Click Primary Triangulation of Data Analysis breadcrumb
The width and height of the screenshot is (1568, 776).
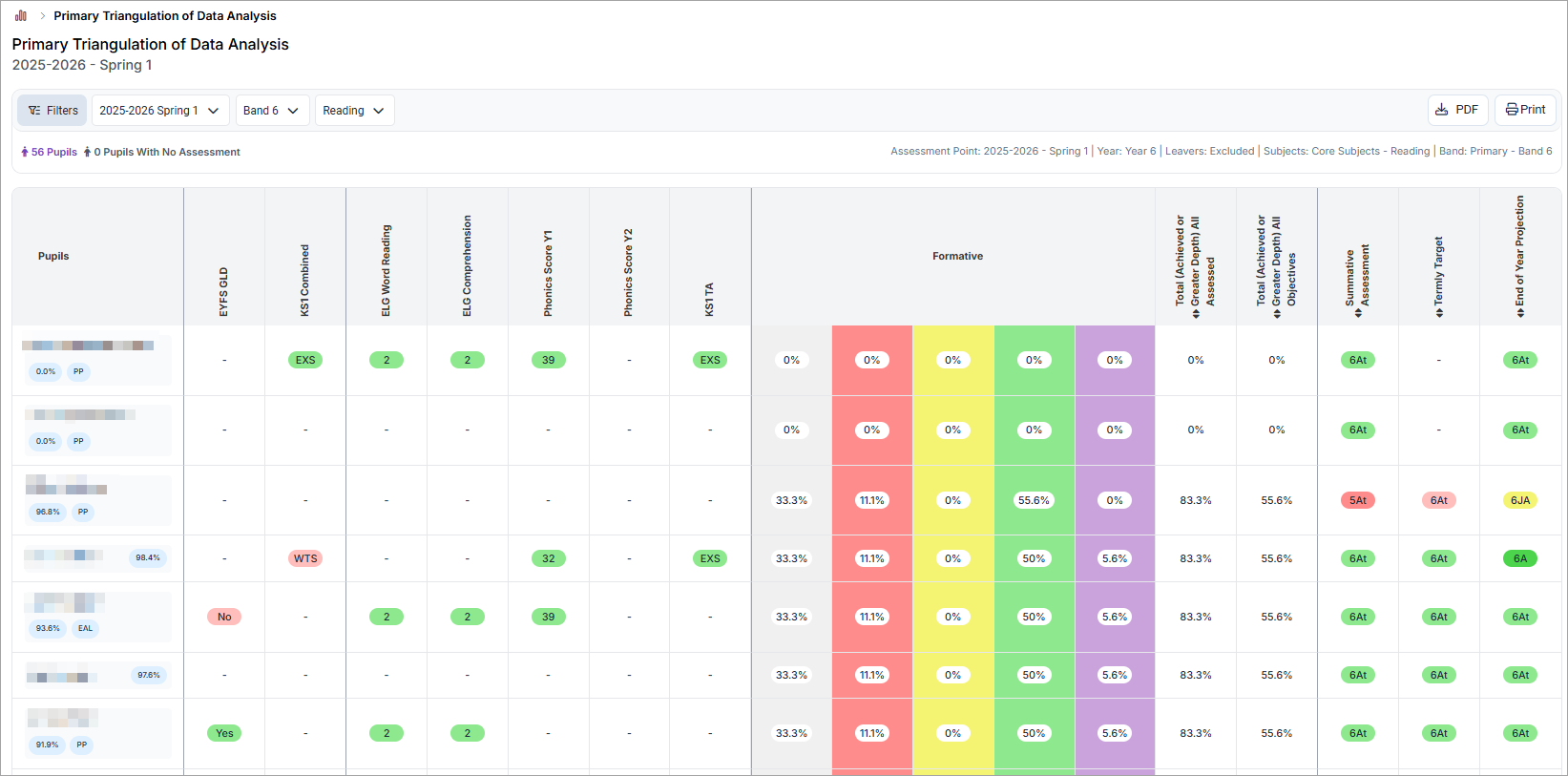coord(165,16)
